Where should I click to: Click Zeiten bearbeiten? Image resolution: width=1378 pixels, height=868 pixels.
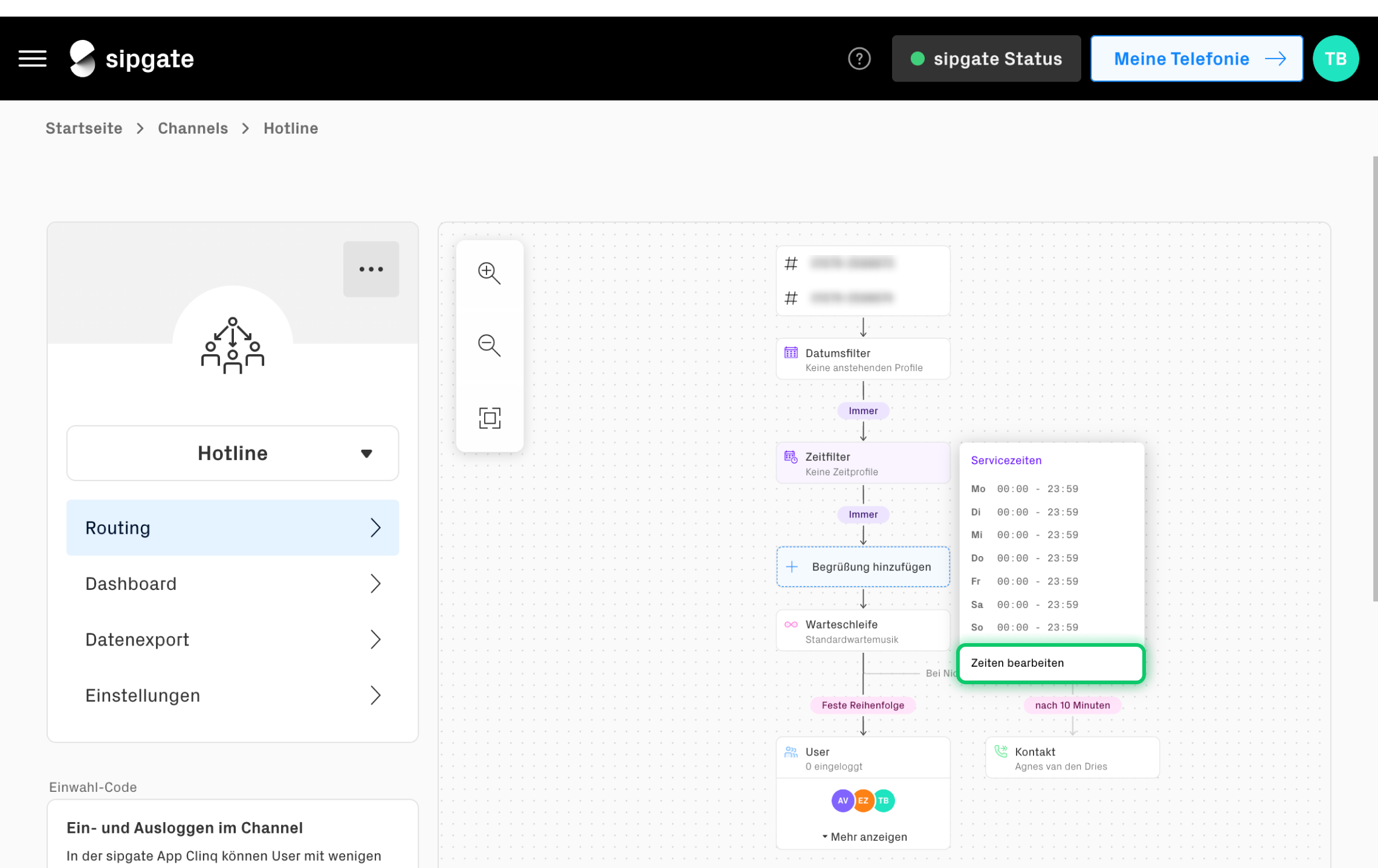[x=1050, y=663]
